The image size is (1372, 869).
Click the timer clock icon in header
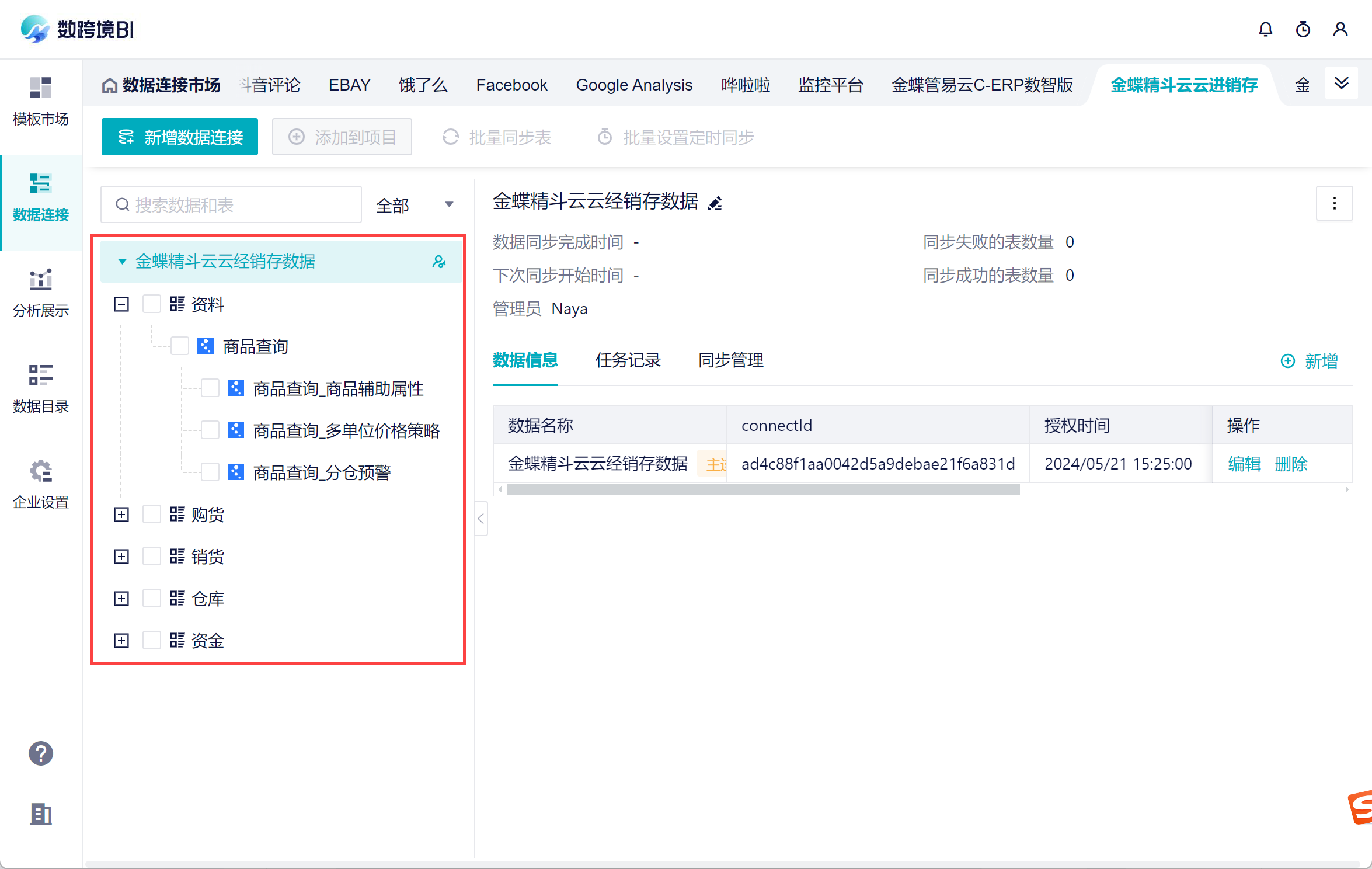1303,29
